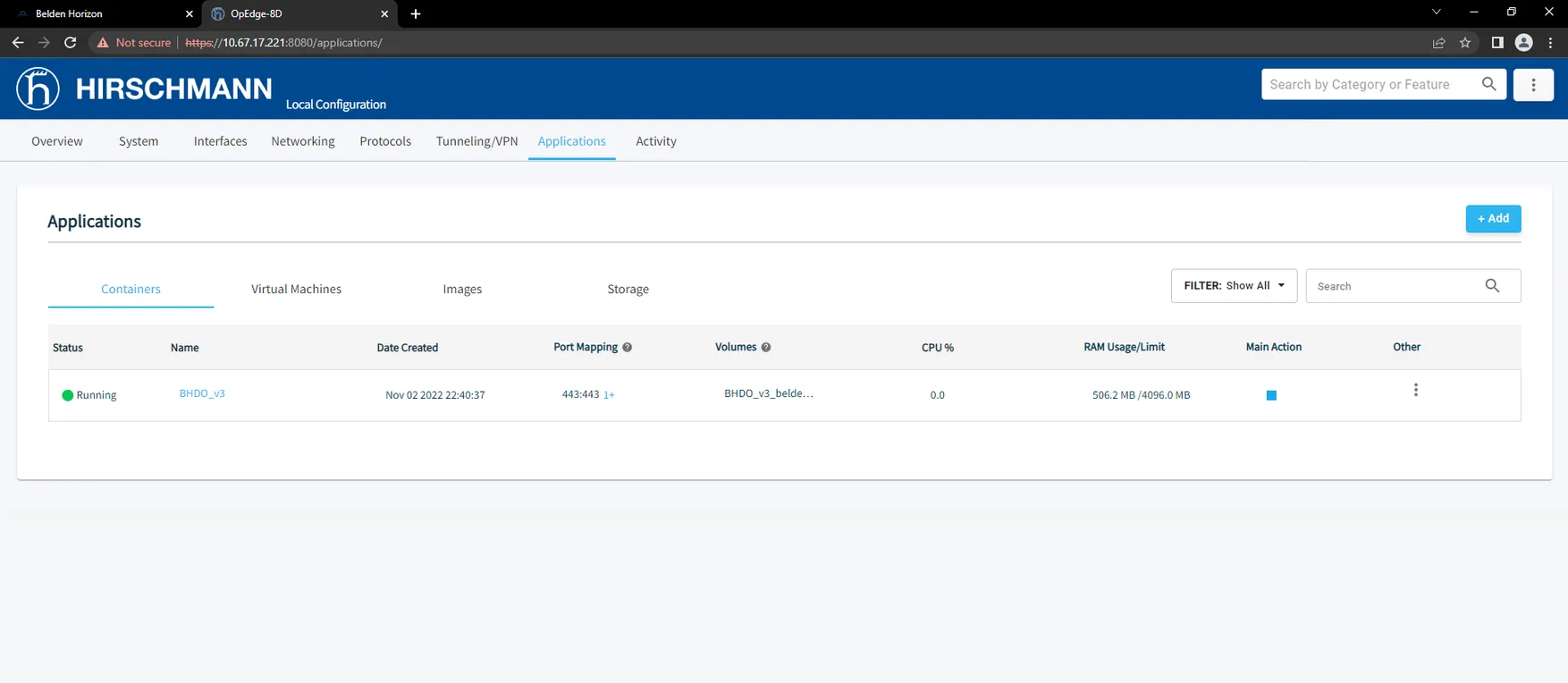Image resolution: width=1568 pixels, height=683 pixels.
Task: Open the Chrome three-dot menu
Action: 1550,43
